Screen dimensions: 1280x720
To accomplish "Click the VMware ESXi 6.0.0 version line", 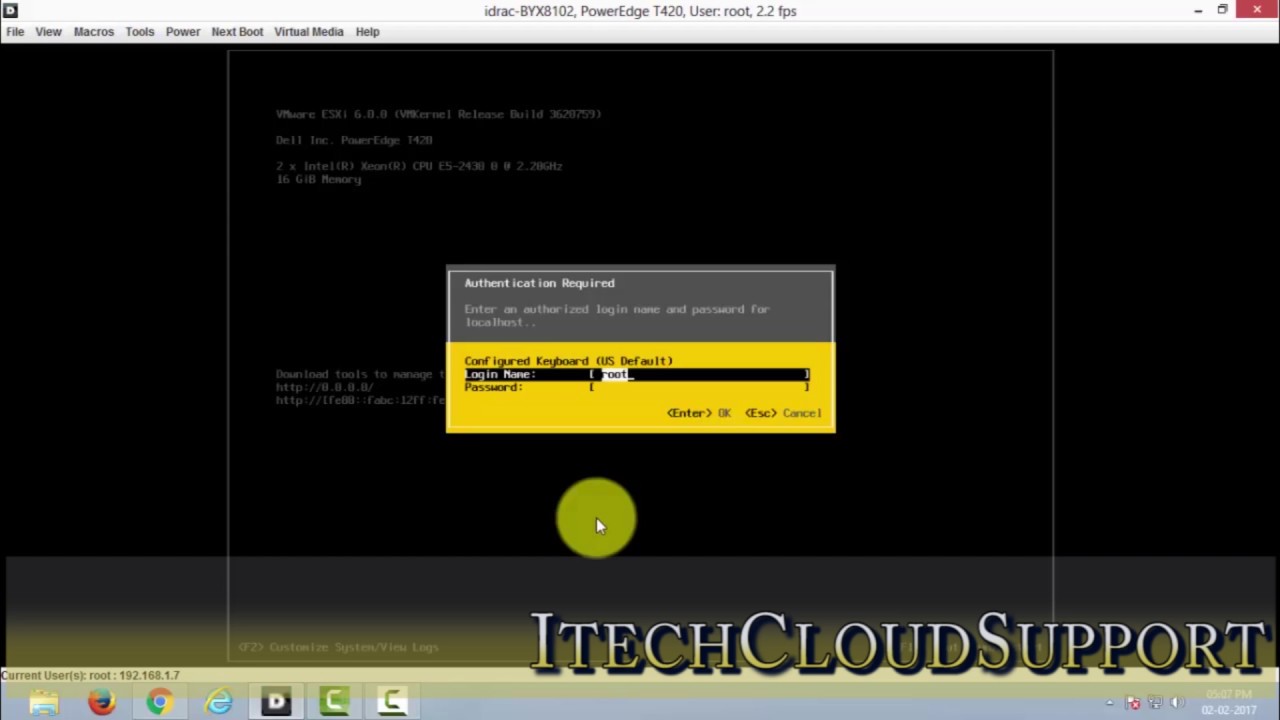I will point(439,114).
